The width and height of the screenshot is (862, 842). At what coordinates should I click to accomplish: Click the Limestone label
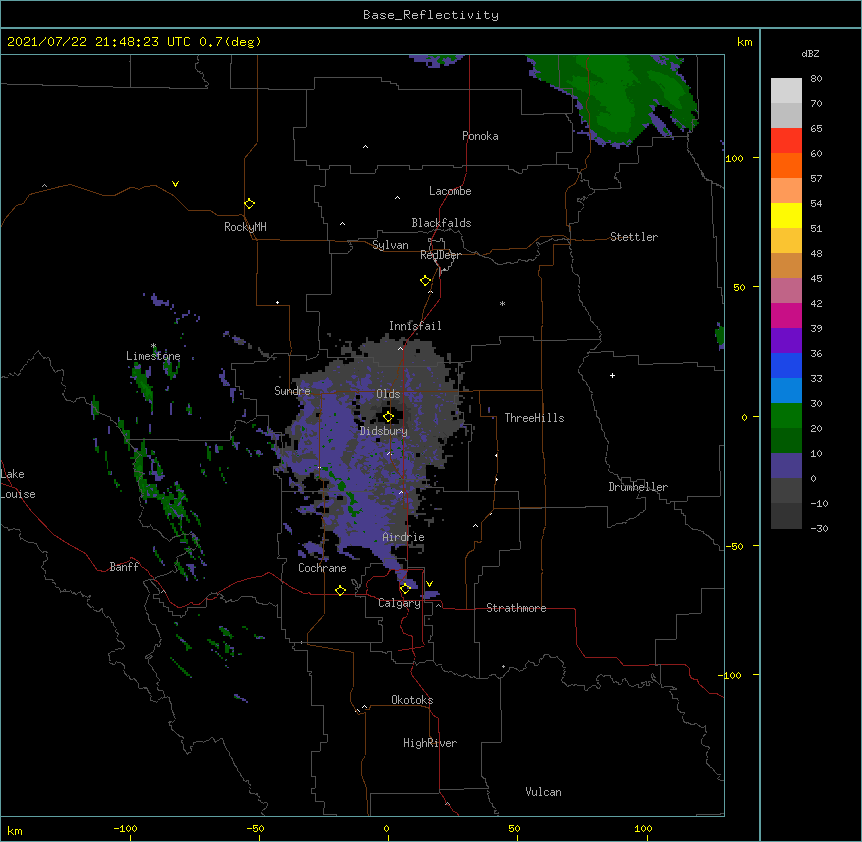click(153, 356)
